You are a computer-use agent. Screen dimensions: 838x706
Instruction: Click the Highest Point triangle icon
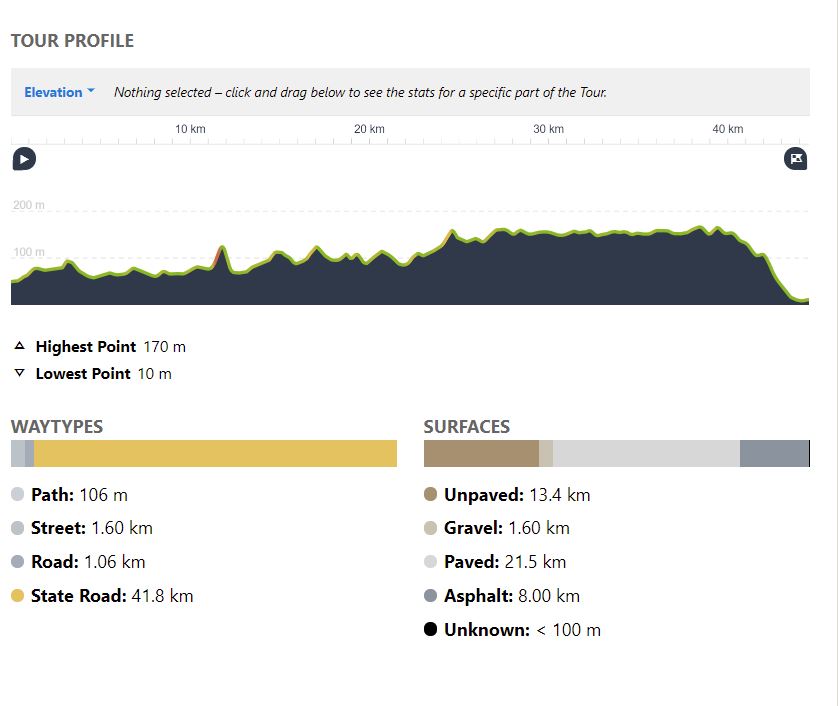tap(19, 347)
